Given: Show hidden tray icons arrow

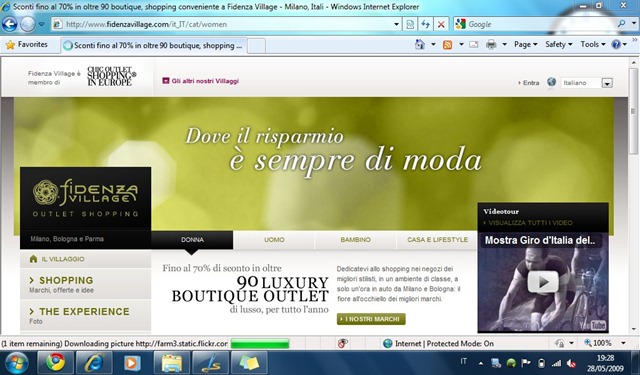Looking at the screenshot, I should point(481,363).
